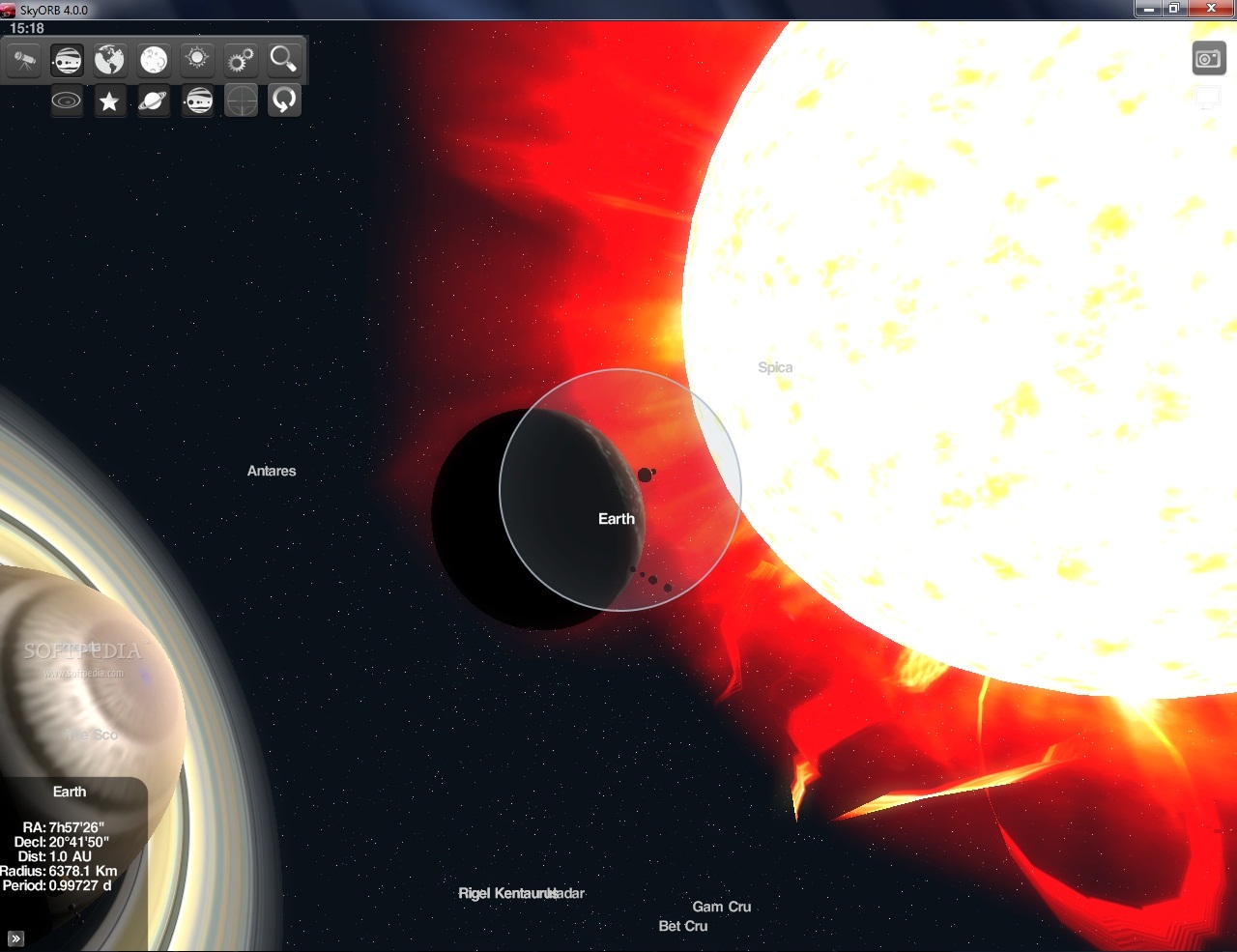1237x952 pixels.
Task: Click the Earth label on the planet
Action: tap(617, 519)
